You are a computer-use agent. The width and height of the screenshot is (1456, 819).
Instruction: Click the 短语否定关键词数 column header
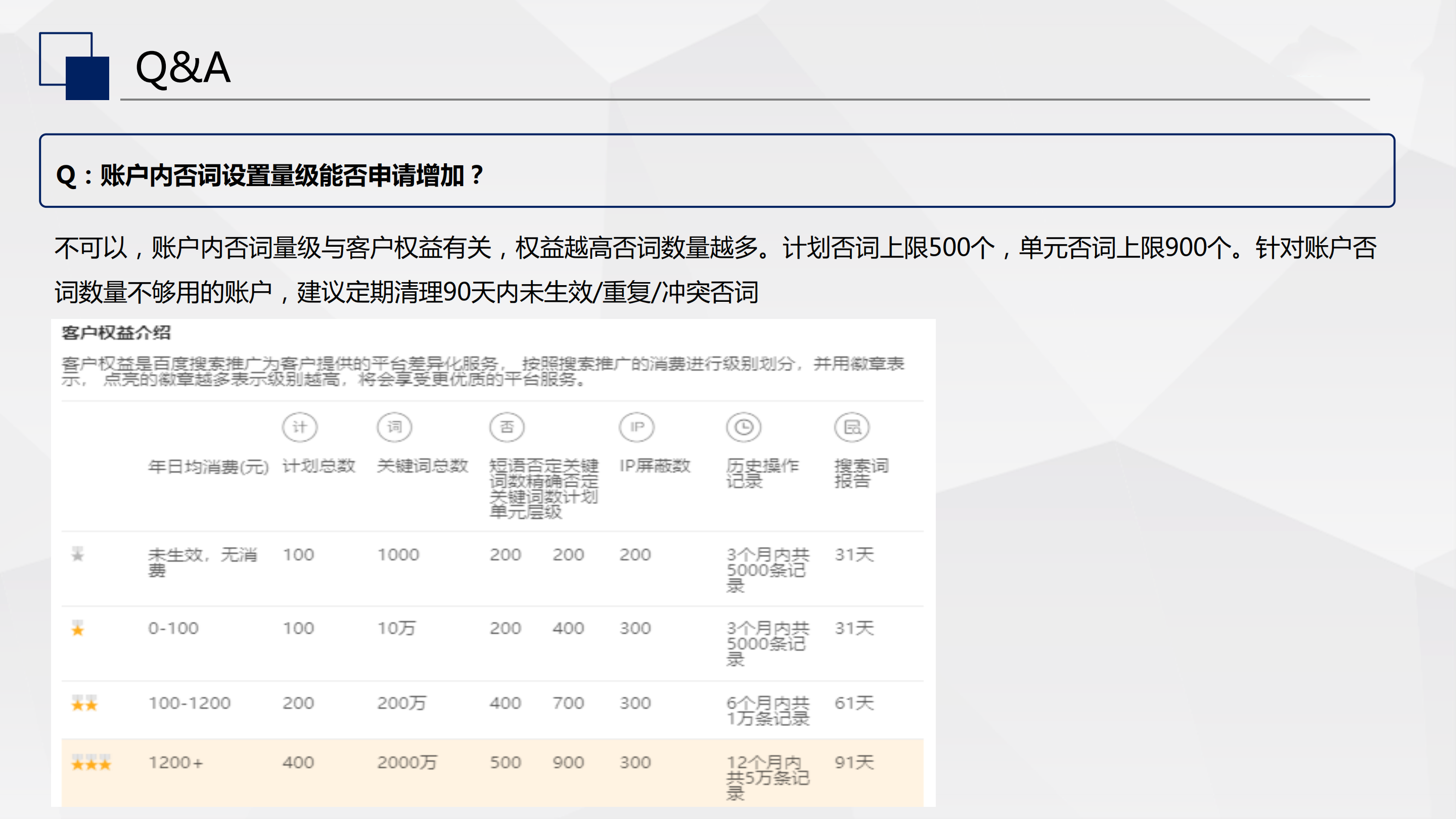544,489
